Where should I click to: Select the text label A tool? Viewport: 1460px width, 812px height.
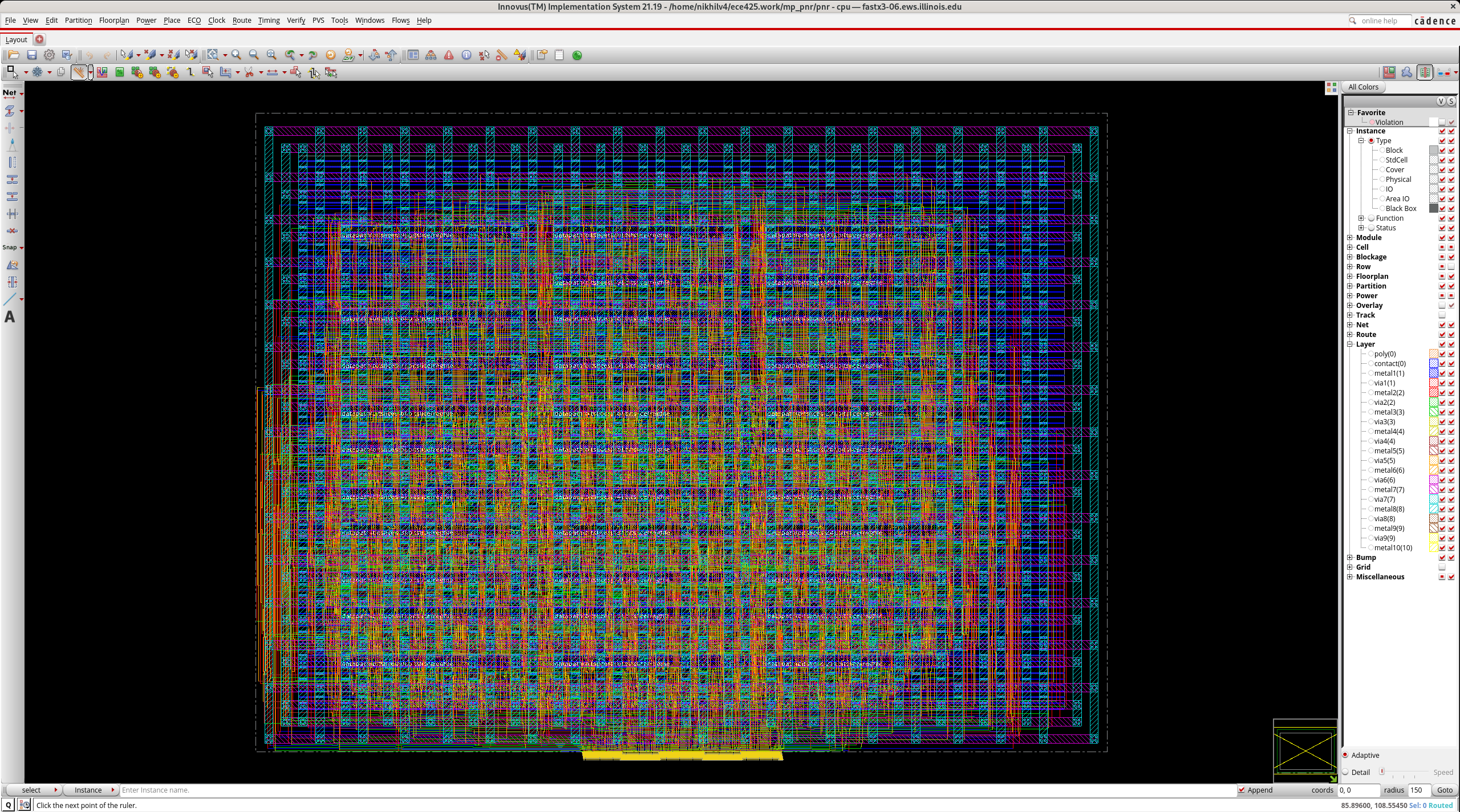click(x=10, y=316)
